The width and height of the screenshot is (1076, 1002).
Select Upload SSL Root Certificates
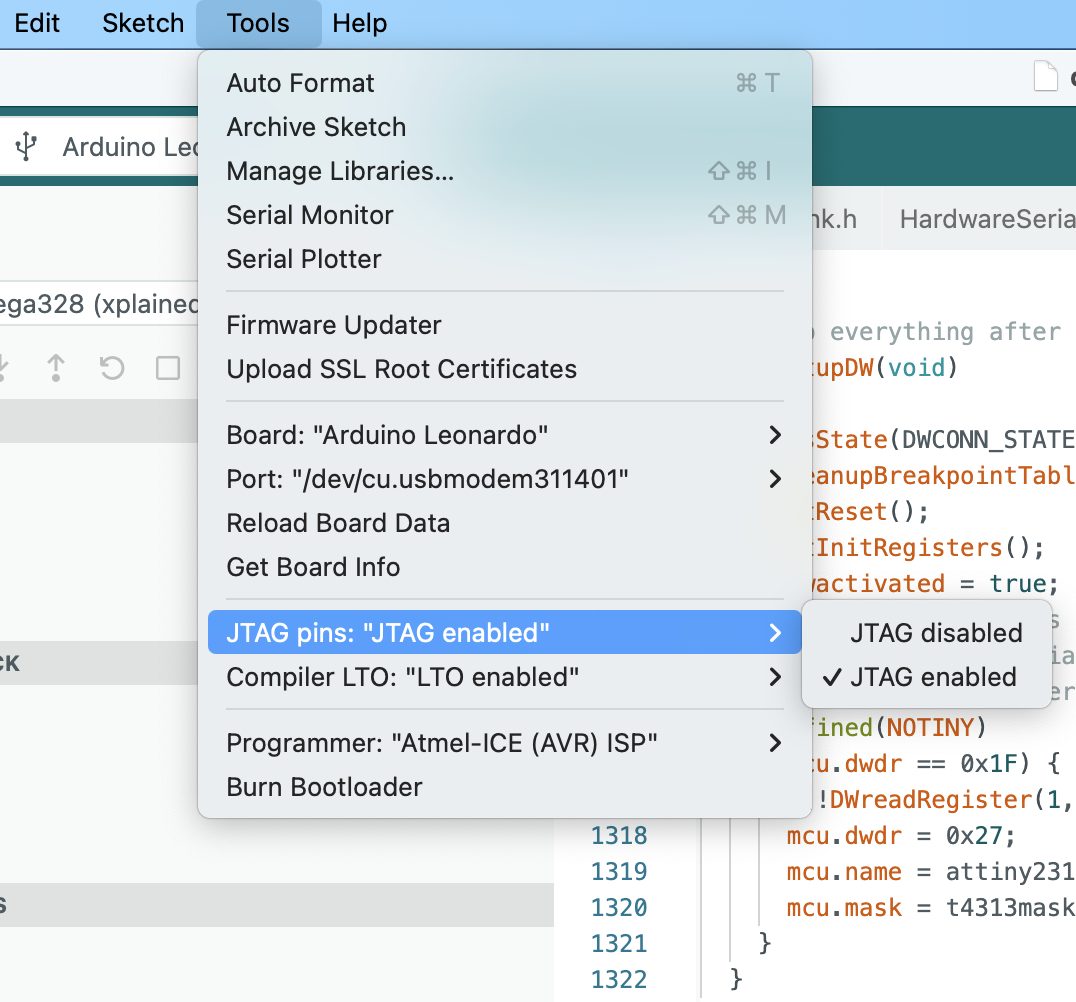[x=504, y=369]
